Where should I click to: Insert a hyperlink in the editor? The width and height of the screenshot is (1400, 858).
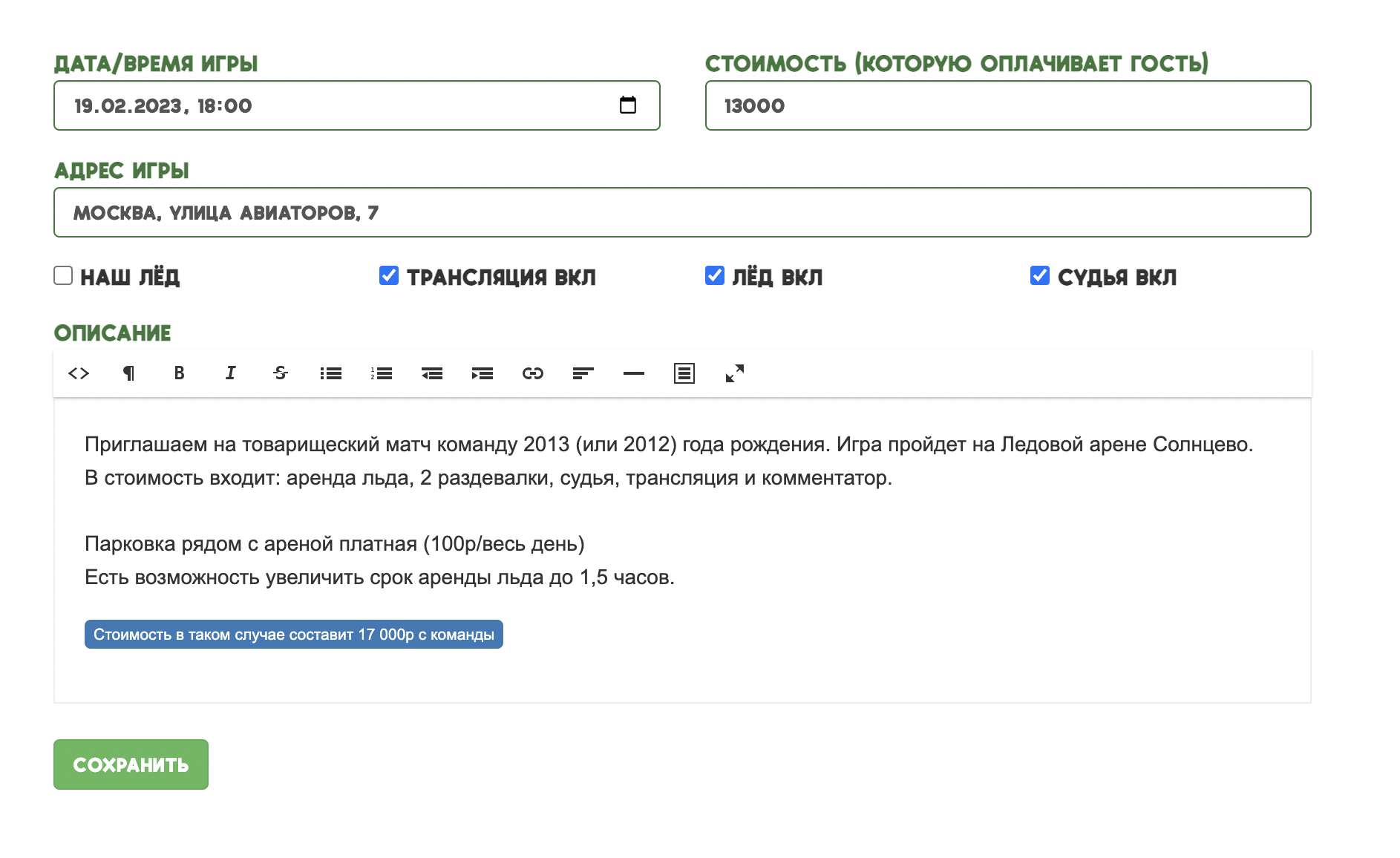(x=533, y=373)
